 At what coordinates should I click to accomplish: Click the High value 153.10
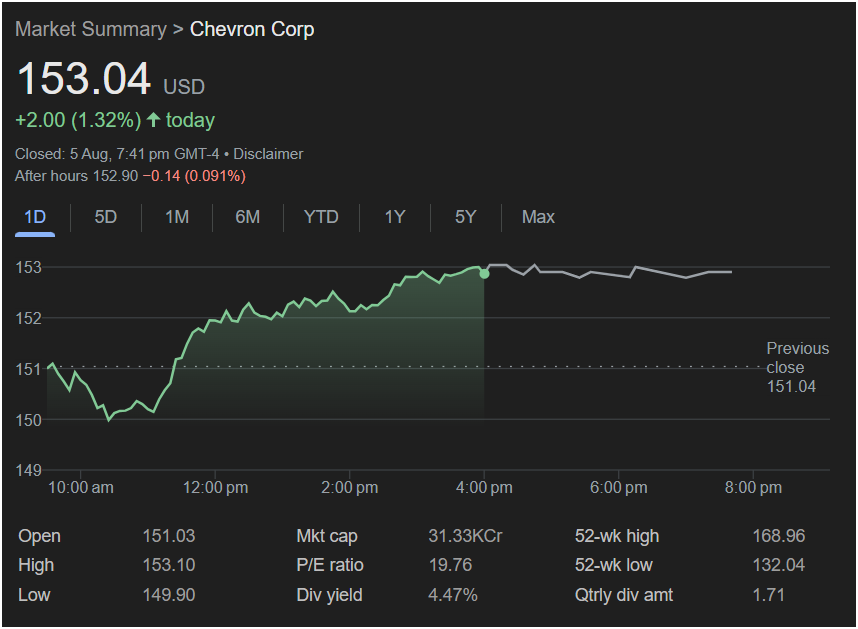pyautogui.click(x=169, y=565)
